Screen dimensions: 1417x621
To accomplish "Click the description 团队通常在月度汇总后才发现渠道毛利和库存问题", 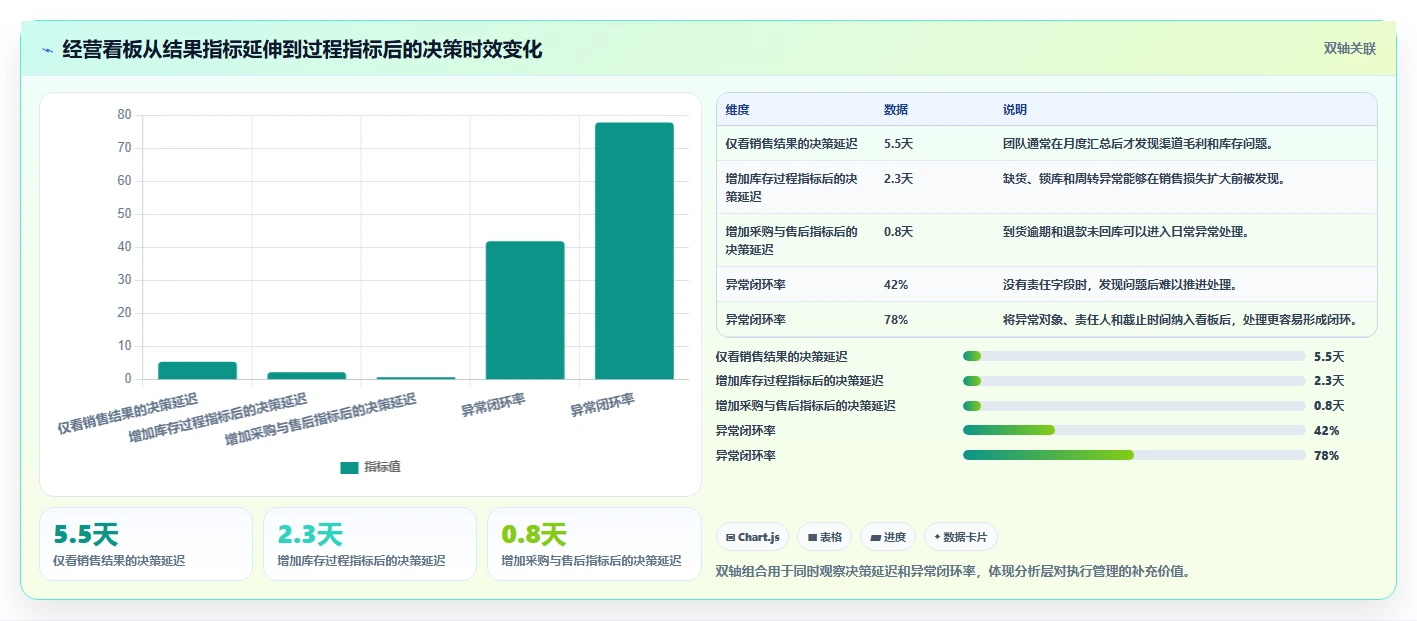I will (x=1141, y=144).
